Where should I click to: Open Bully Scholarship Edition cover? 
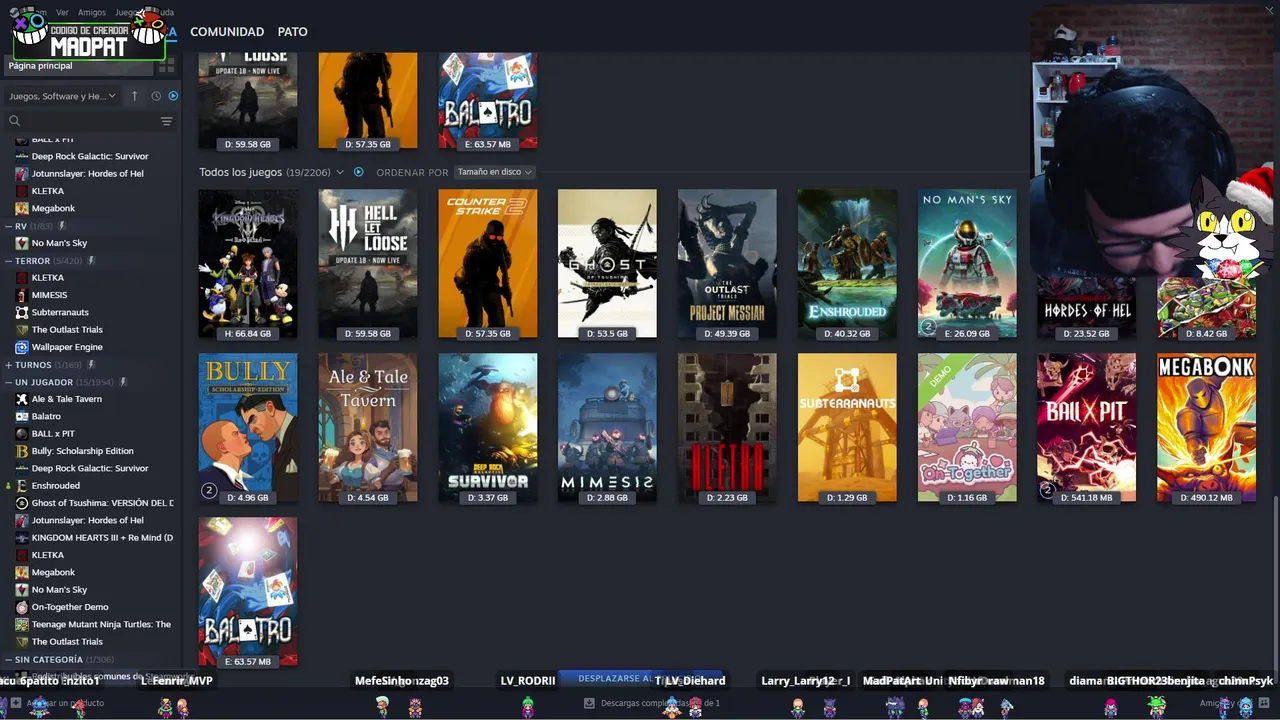(x=248, y=428)
